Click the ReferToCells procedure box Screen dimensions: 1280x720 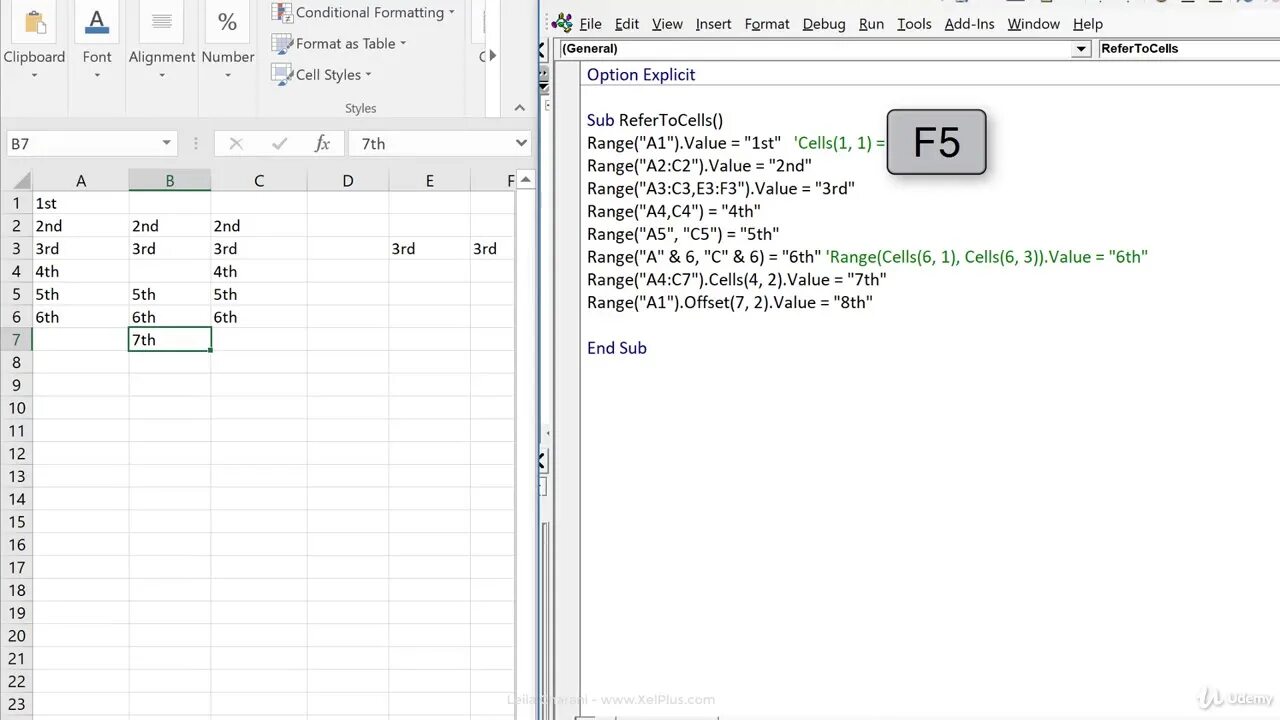point(1188,49)
